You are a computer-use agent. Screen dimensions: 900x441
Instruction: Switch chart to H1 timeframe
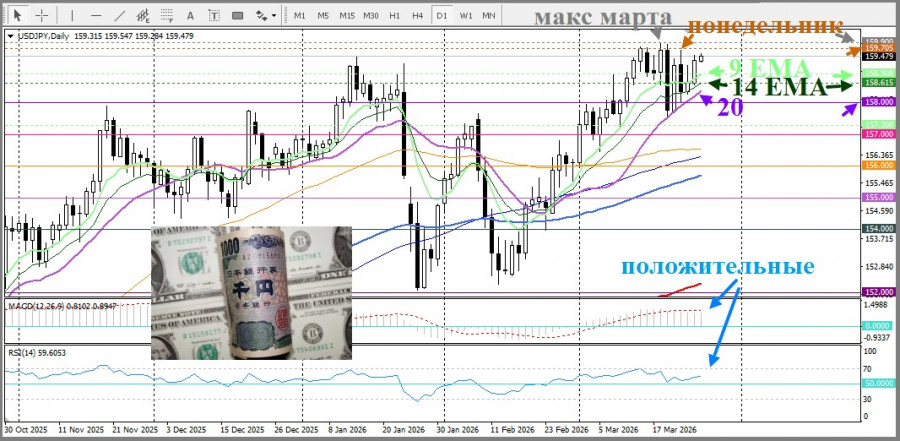tap(394, 16)
